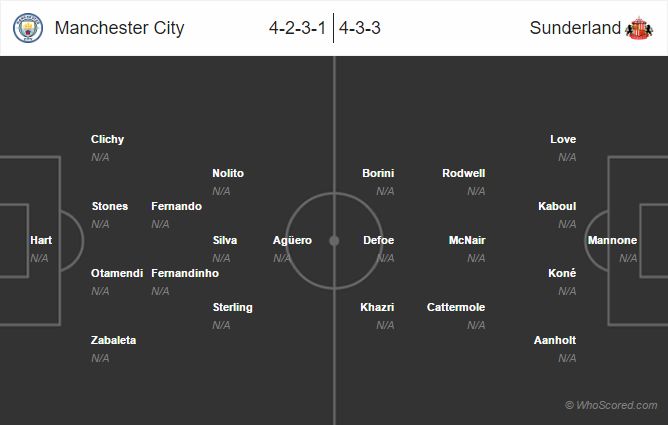The width and height of the screenshot is (668, 425).
Task: Click goalkeeper Mannone
Action: coord(612,240)
